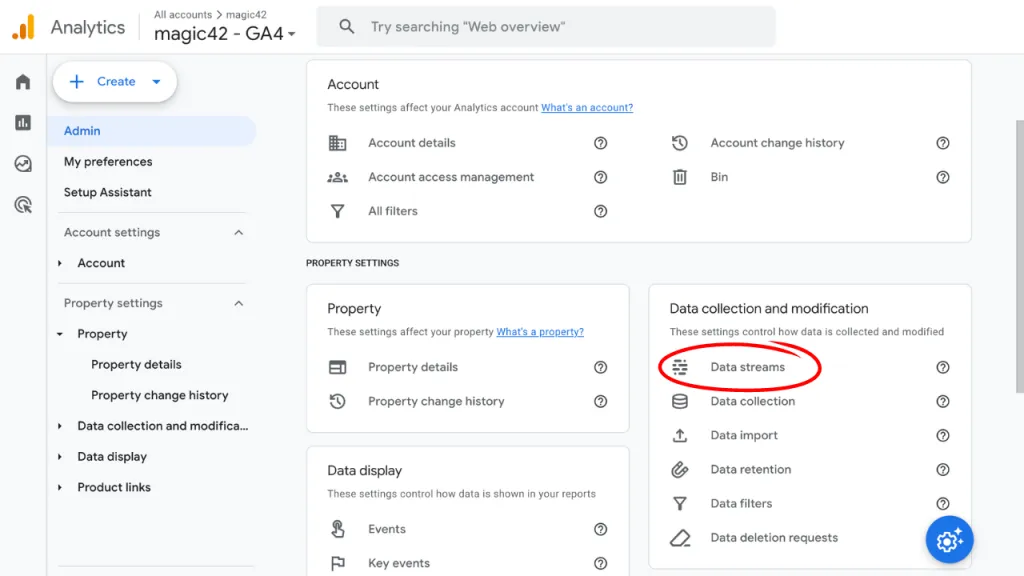Open Key events under Data display

click(x=398, y=563)
